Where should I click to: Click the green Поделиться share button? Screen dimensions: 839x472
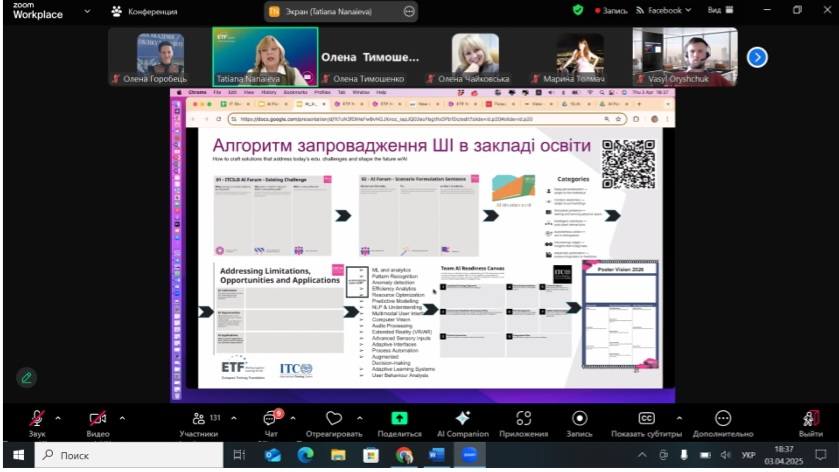[x=399, y=418]
